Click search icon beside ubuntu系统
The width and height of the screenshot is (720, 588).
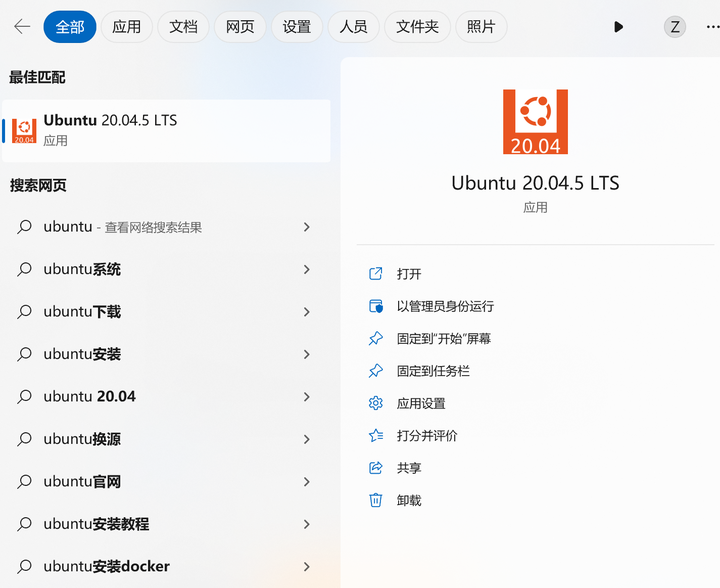[24, 269]
